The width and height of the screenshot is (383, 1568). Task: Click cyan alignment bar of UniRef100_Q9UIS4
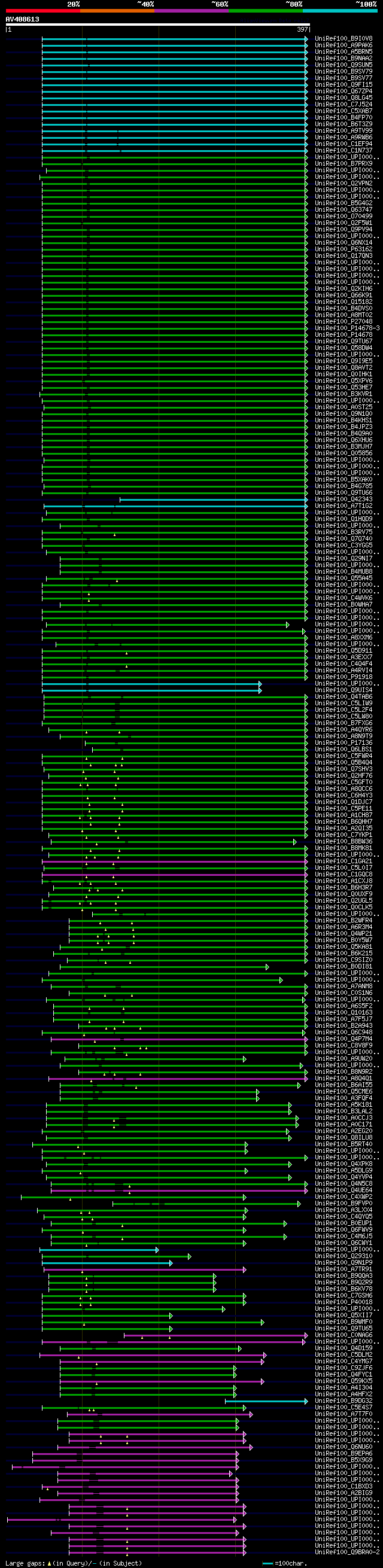pos(151,690)
